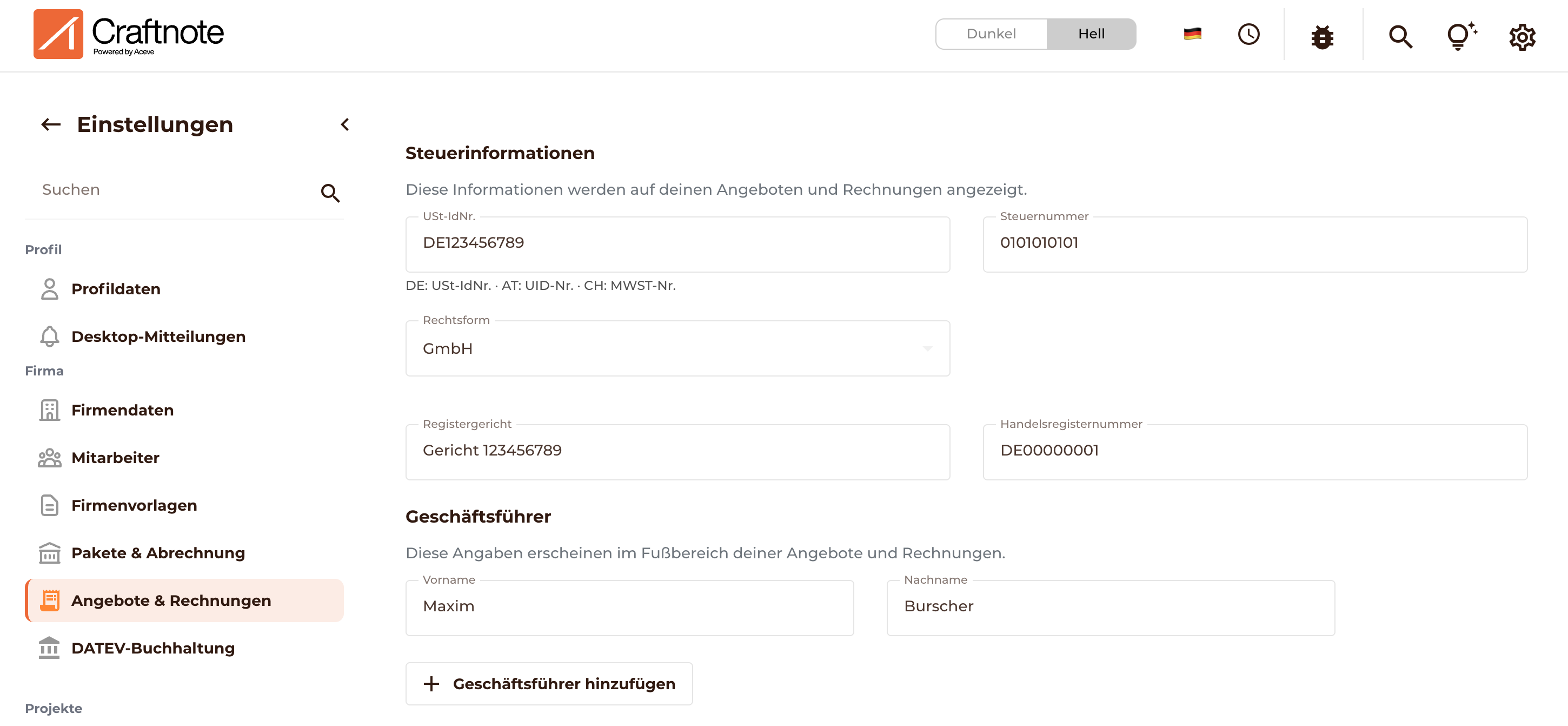
Task: Expand the Rechtsform dropdown
Action: point(677,348)
